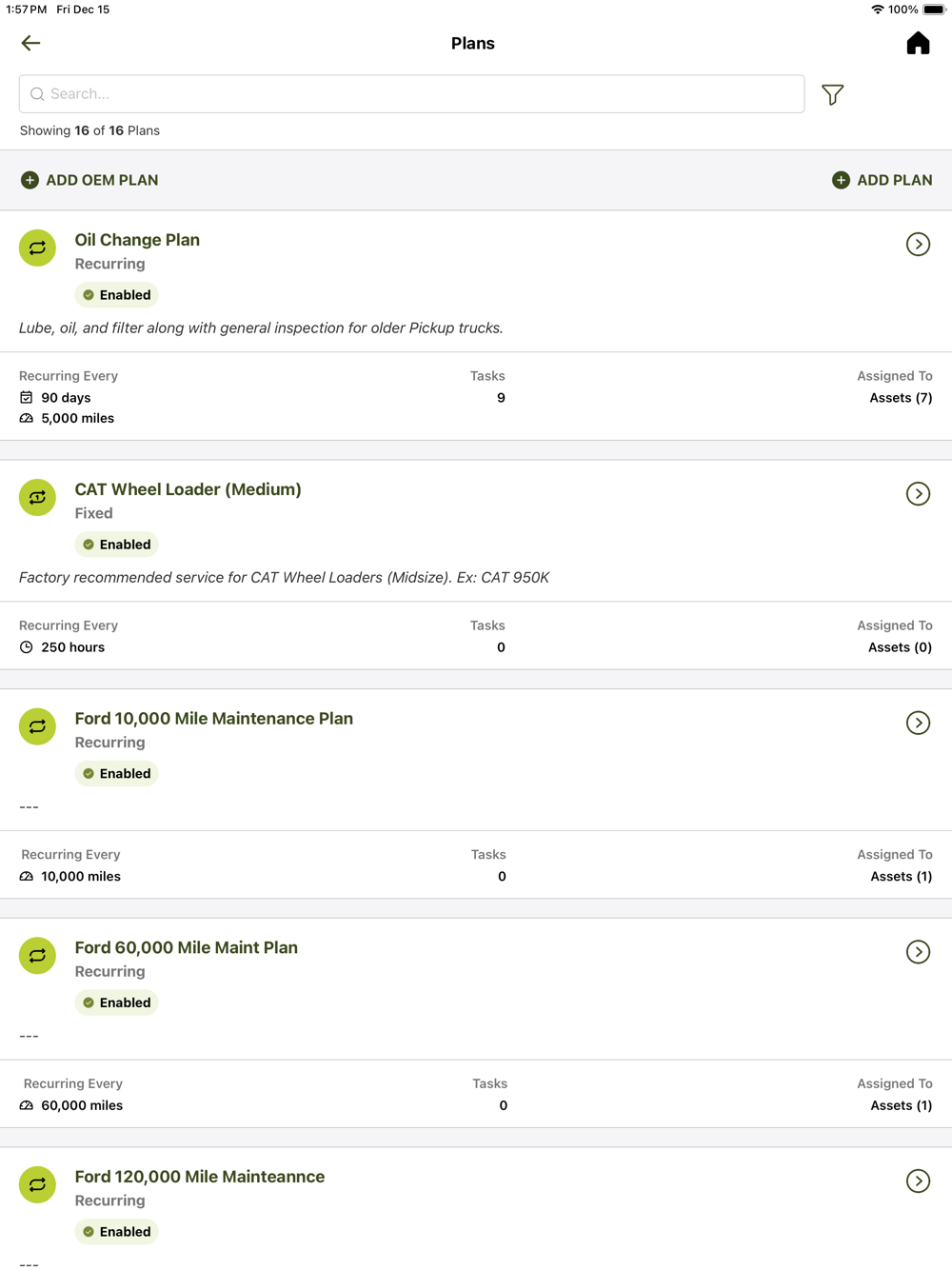Go to home via house icon
The image size is (952, 1270).
pos(918,44)
